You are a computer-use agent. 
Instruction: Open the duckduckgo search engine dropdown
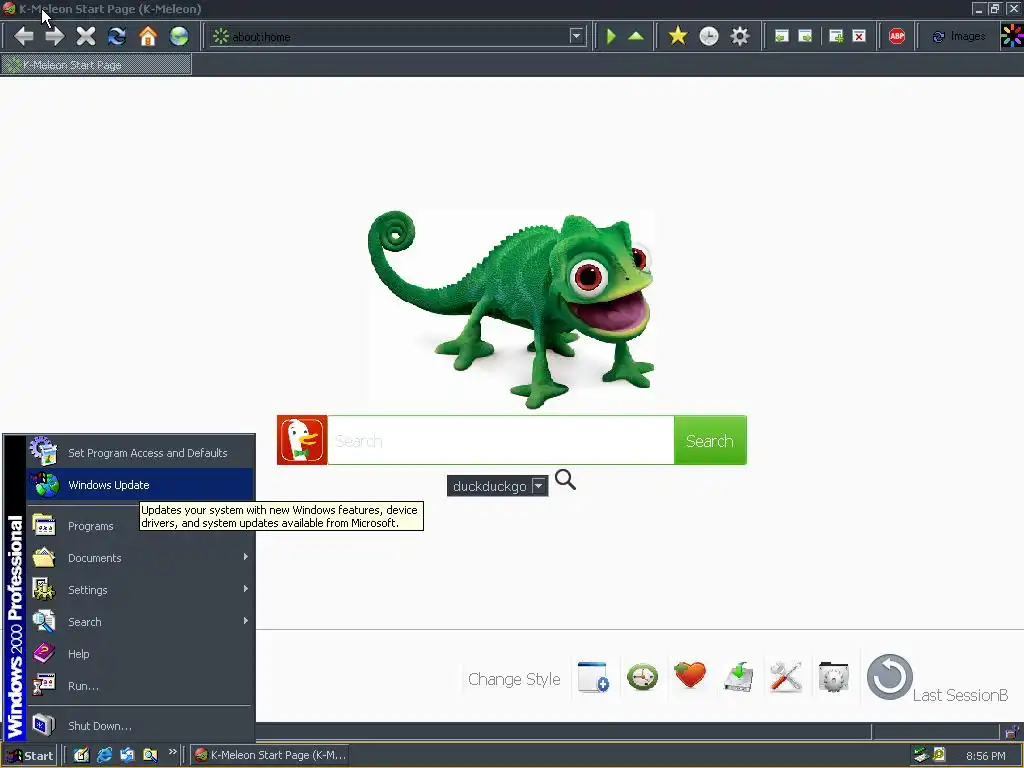click(x=498, y=486)
